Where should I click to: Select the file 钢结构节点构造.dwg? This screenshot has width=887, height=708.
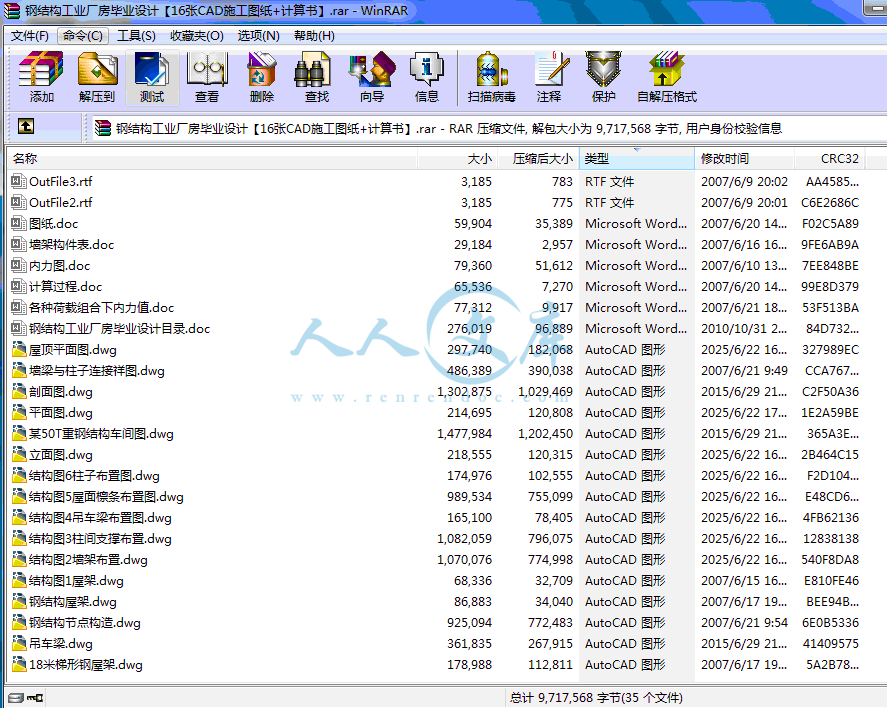(85, 623)
